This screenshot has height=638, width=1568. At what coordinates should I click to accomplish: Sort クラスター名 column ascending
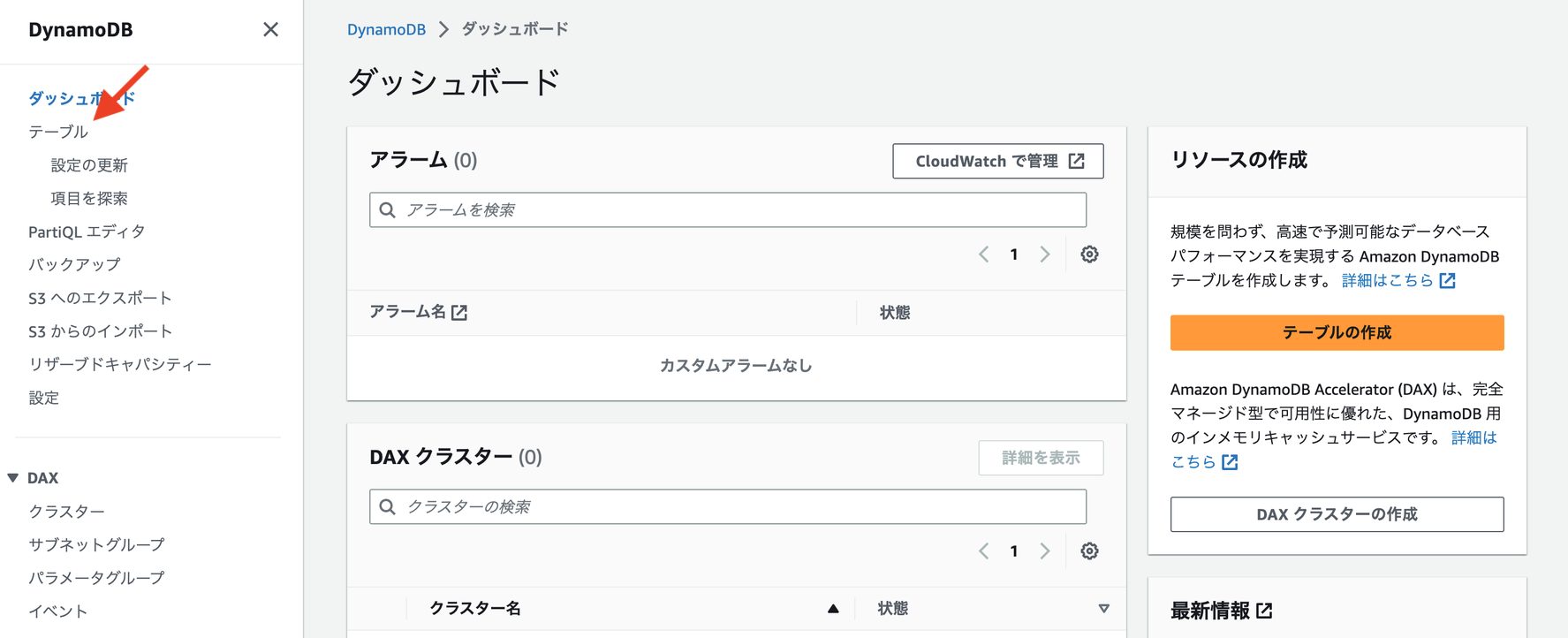tap(831, 608)
